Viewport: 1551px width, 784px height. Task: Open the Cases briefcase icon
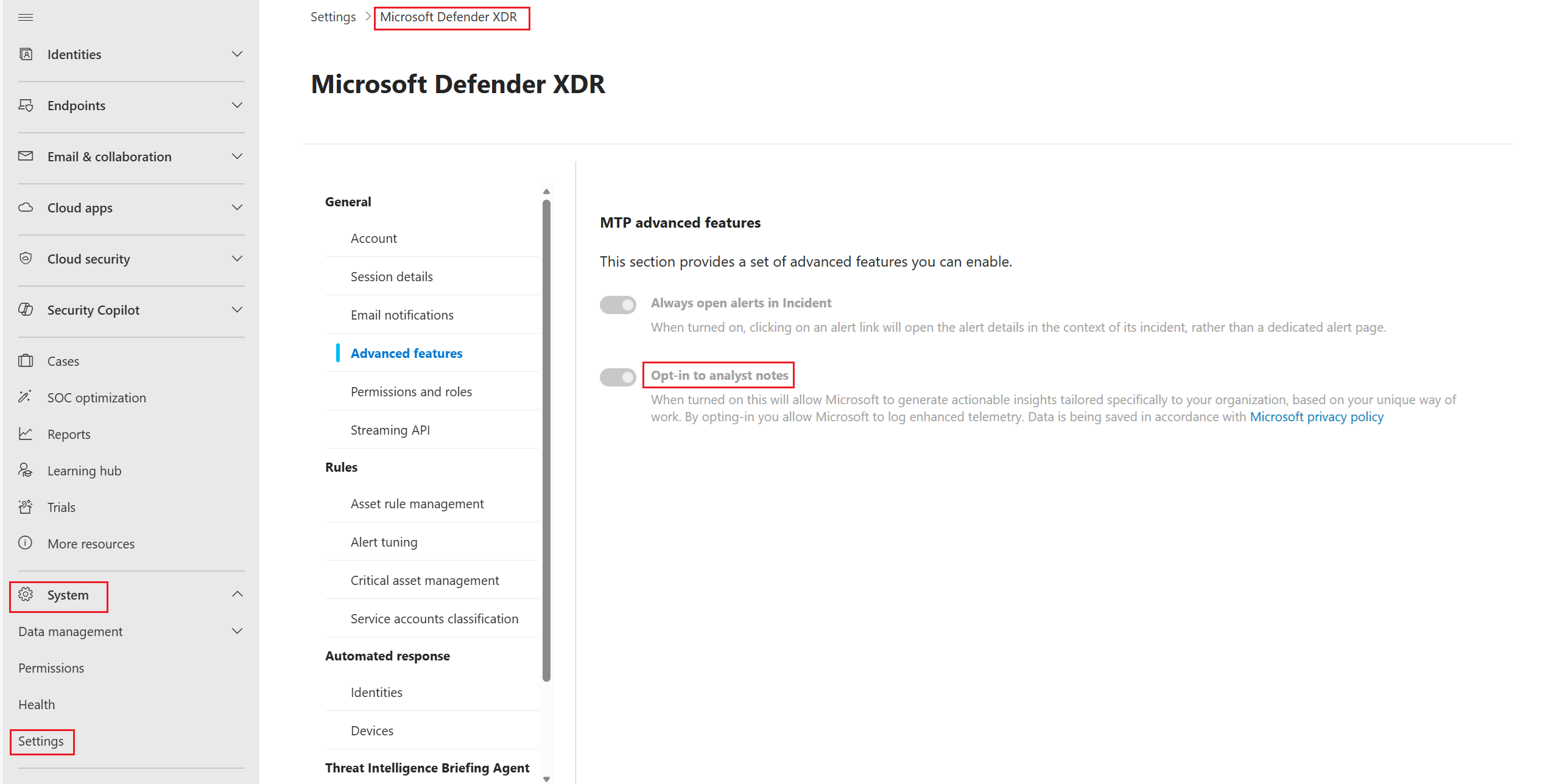point(26,361)
